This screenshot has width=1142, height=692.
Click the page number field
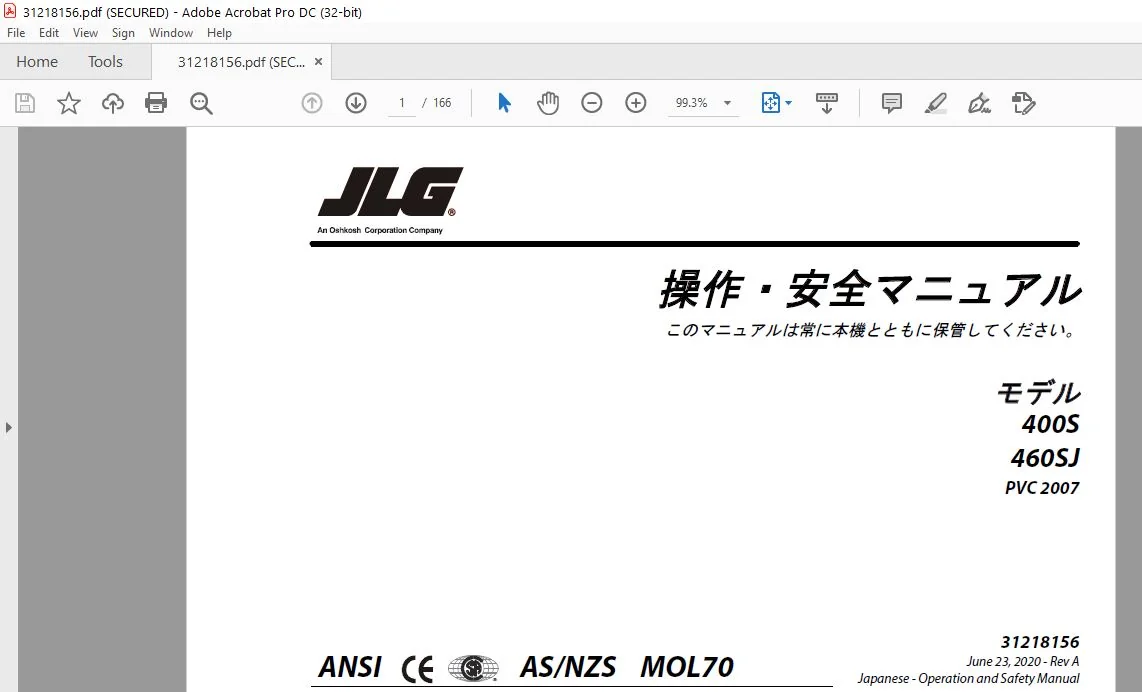tap(401, 103)
